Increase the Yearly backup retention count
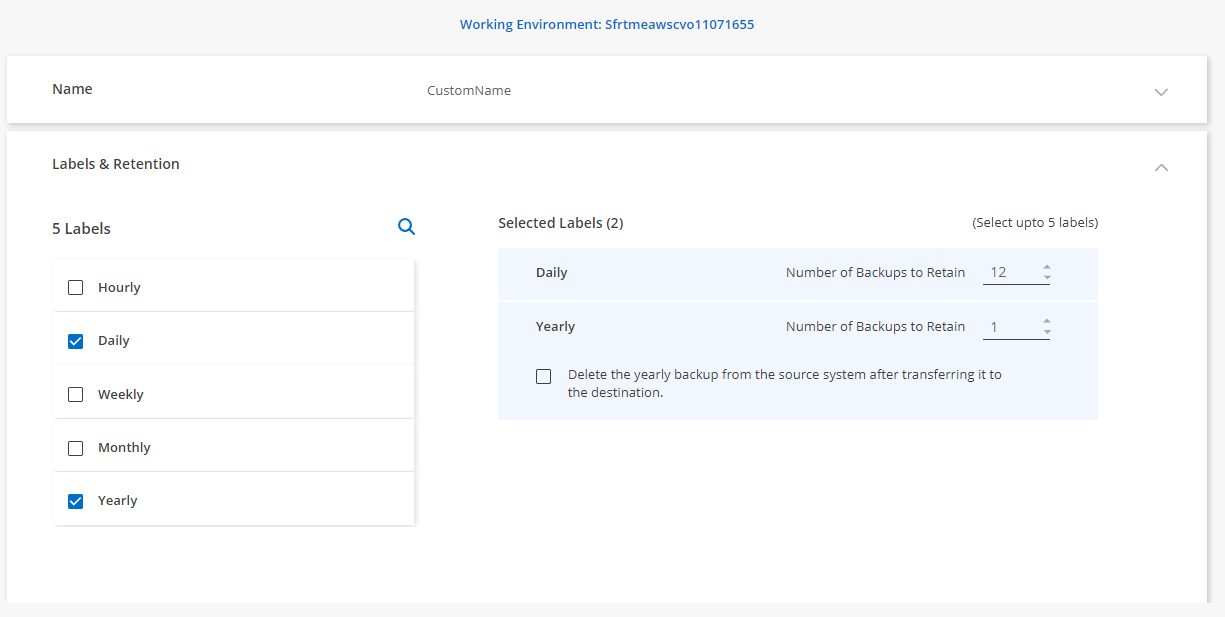Image resolution: width=1225 pixels, height=617 pixels. [1046, 321]
